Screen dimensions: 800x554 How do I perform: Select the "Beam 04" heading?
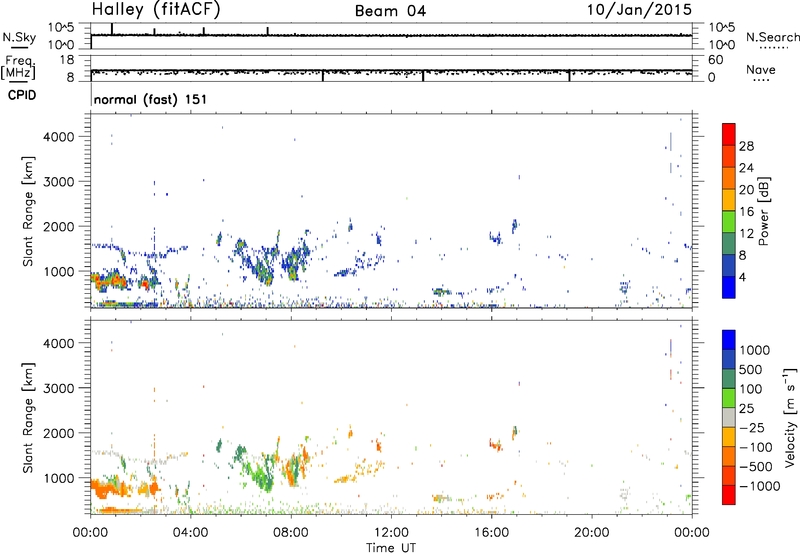(x=390, y=11)
